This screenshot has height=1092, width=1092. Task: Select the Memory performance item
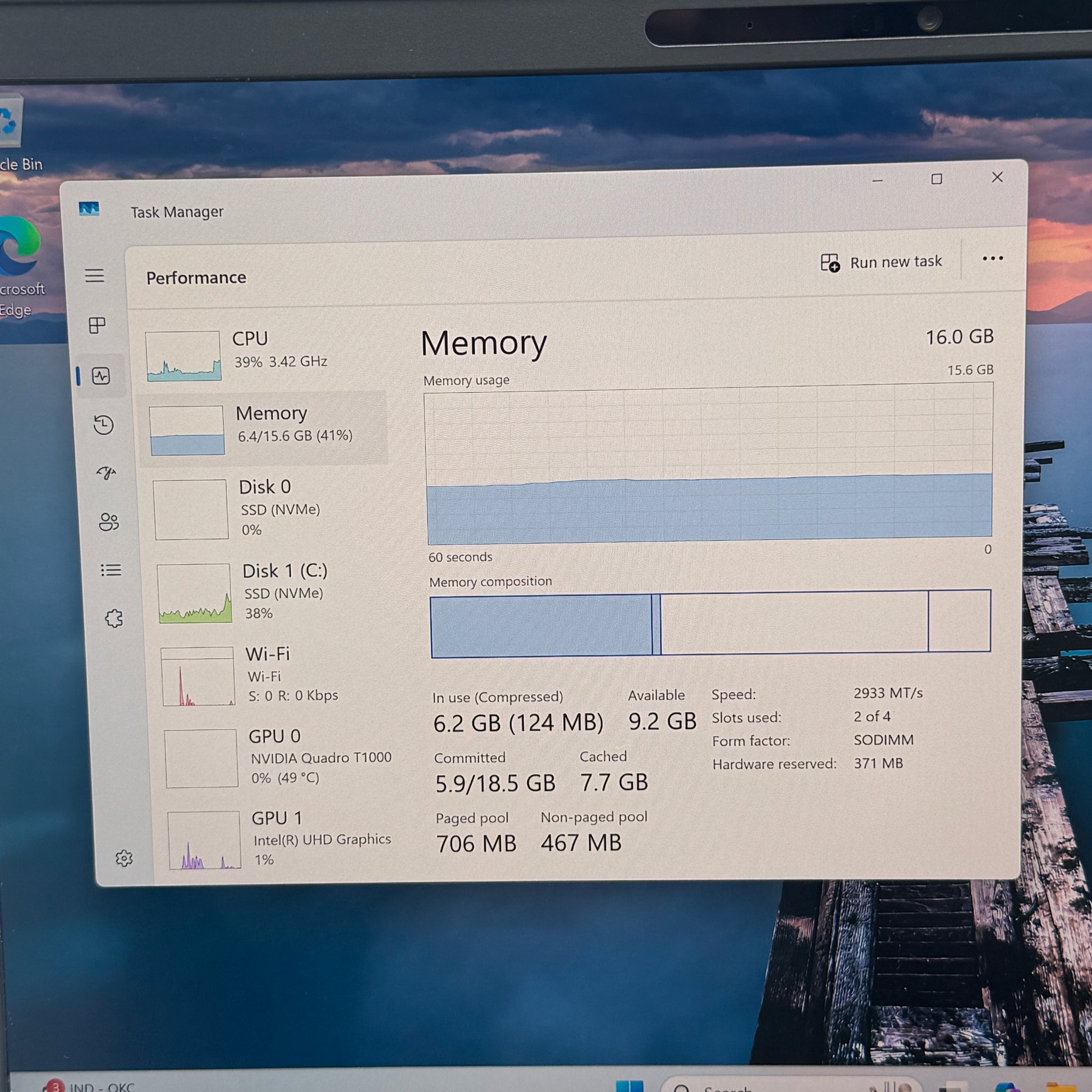pos(264,429)
